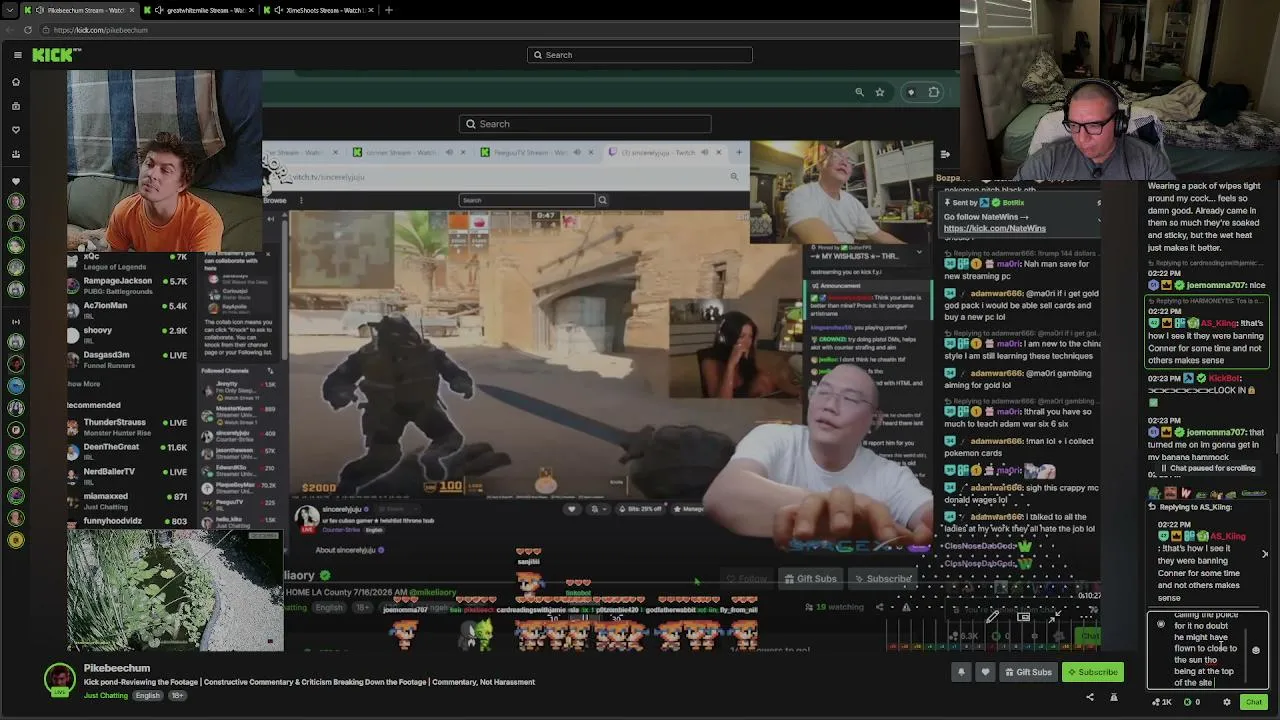The image size is (1280, 720).
Task: Click the Chat paused for scrolling notice
Action: (1207, 468)
